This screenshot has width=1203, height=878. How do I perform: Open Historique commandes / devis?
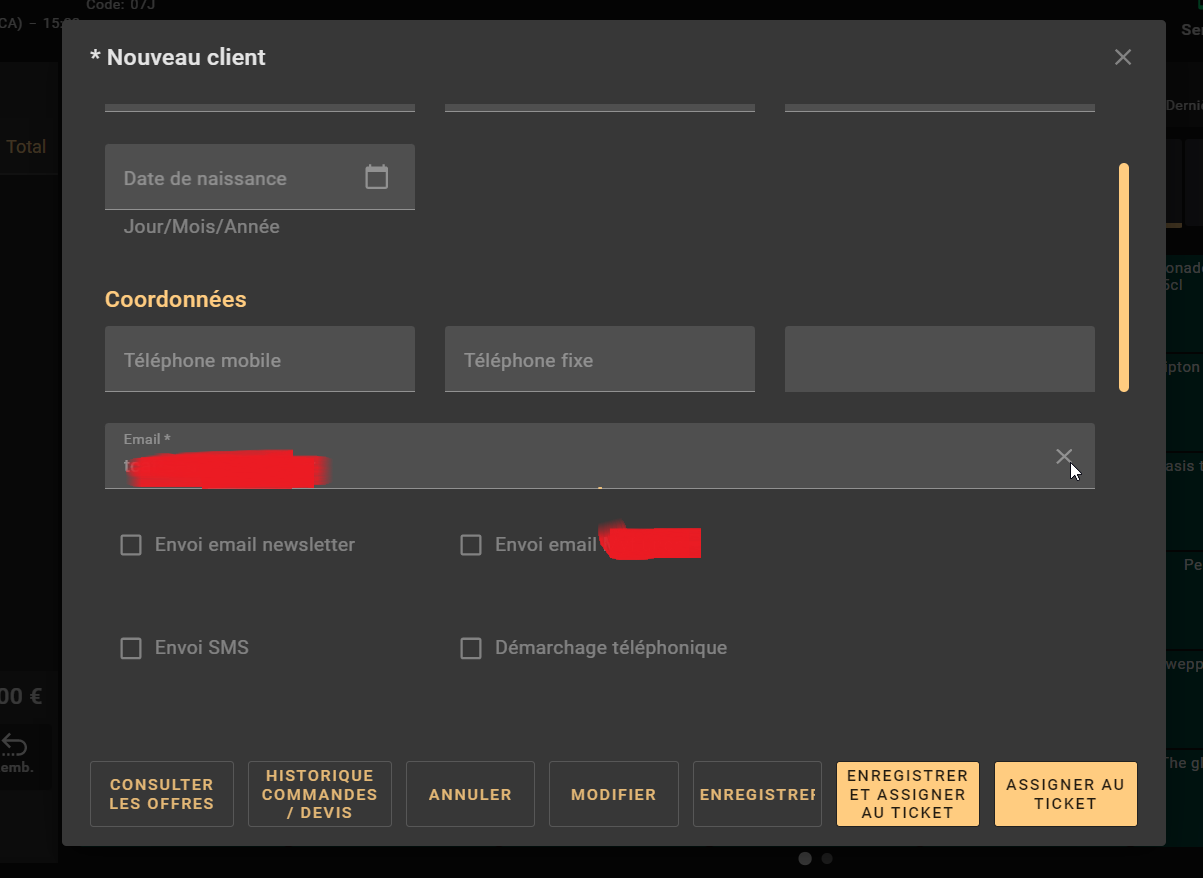coord(320,794)
